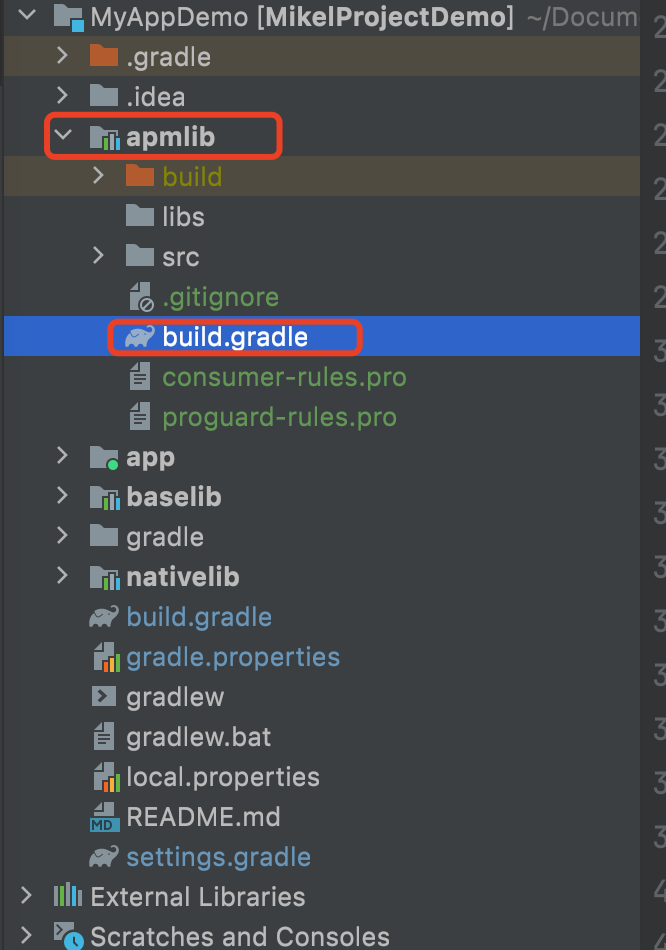Expand the src folder
This screenshot has height=950, width=666.
pyautogui.click(x=98, y=256)
